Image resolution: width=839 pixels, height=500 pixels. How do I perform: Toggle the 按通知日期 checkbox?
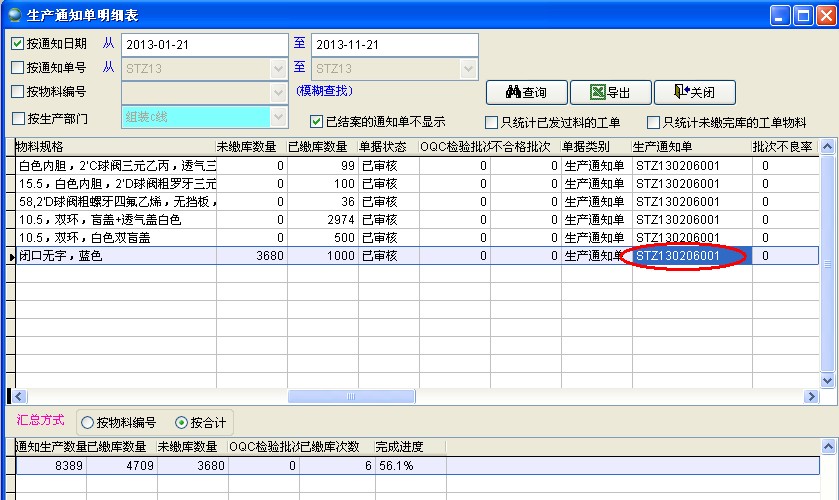click(18, 44)
